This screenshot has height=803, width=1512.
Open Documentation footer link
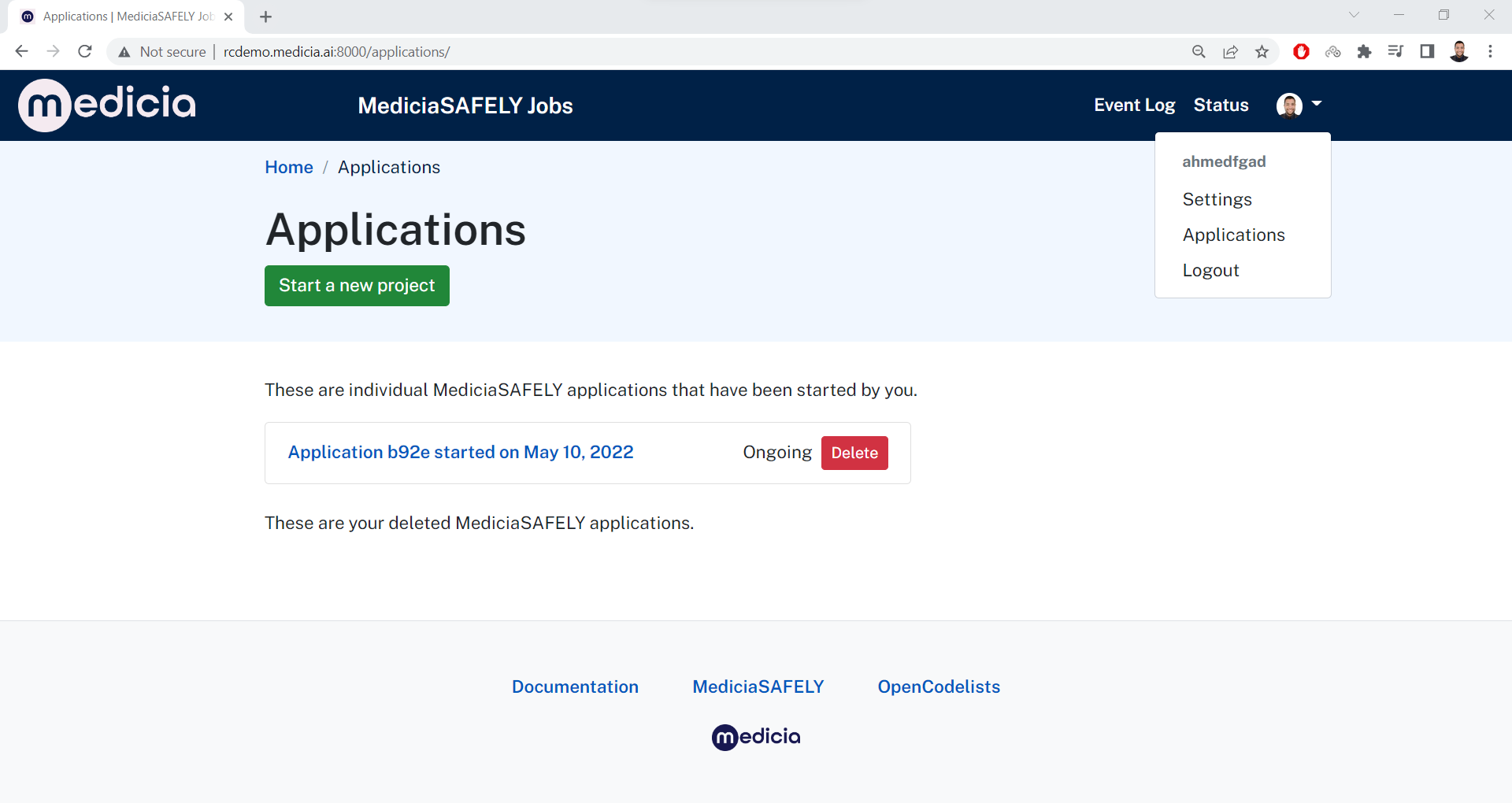(575, 686)
